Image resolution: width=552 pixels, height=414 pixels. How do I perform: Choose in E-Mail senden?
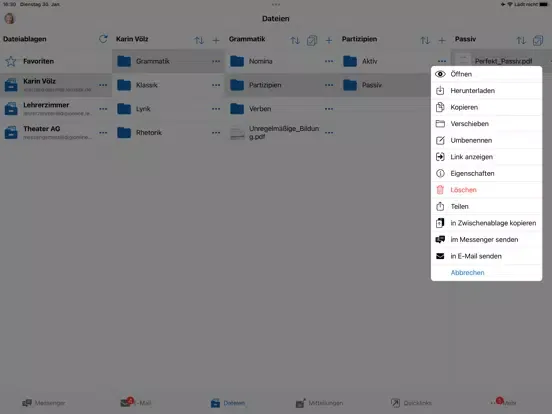point(487,256)
